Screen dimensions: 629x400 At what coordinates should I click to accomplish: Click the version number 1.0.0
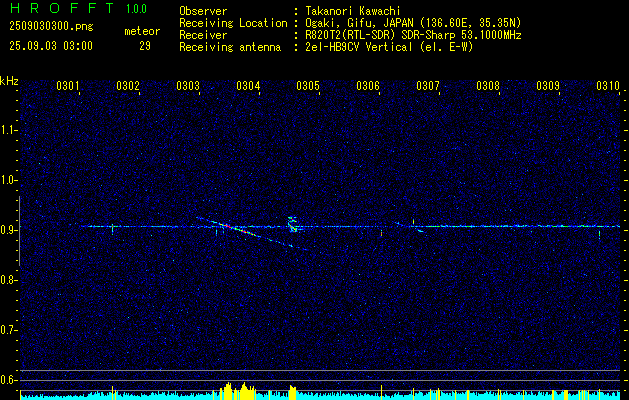click(x=136, y=9)
